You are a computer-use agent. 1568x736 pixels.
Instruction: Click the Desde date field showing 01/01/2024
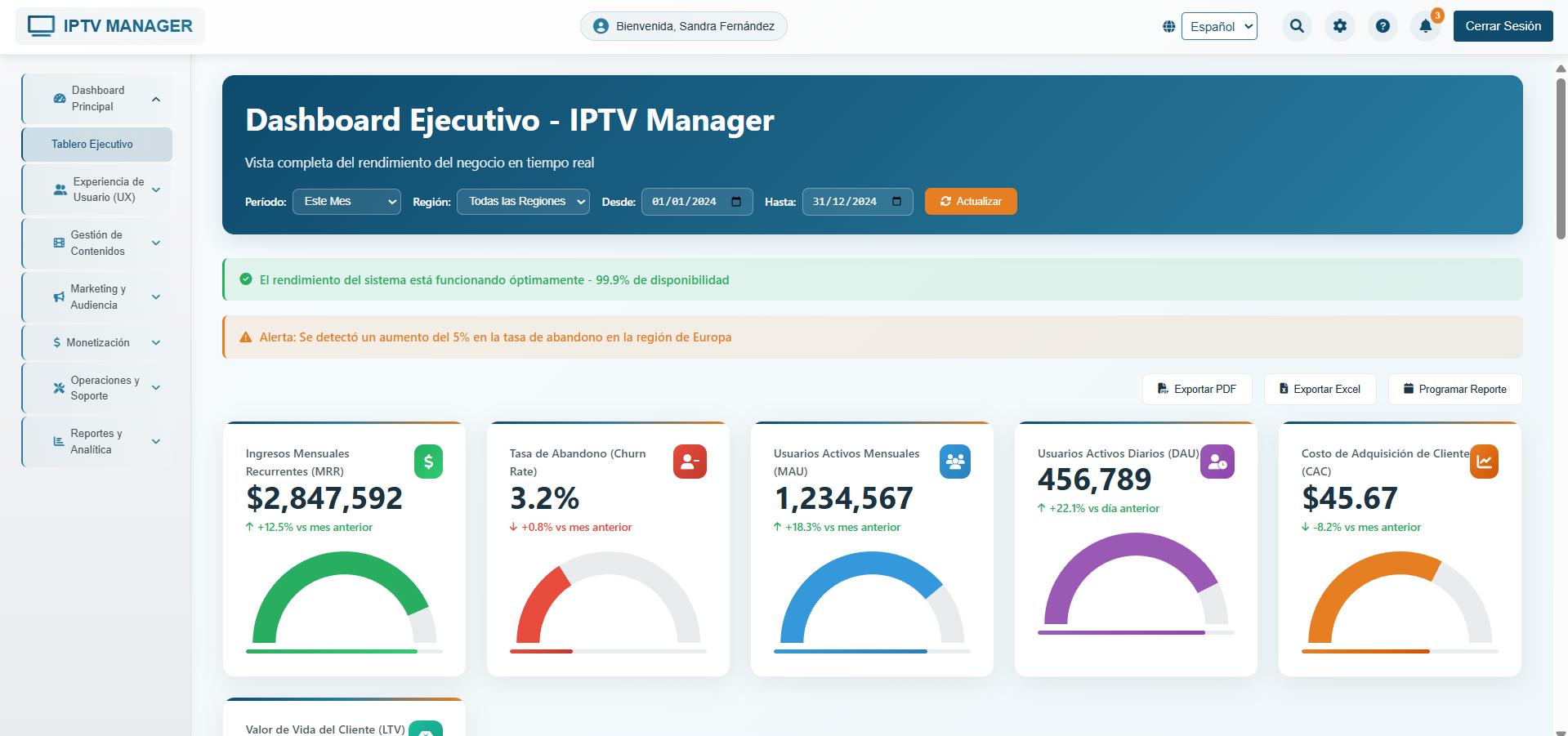point(697,201)
